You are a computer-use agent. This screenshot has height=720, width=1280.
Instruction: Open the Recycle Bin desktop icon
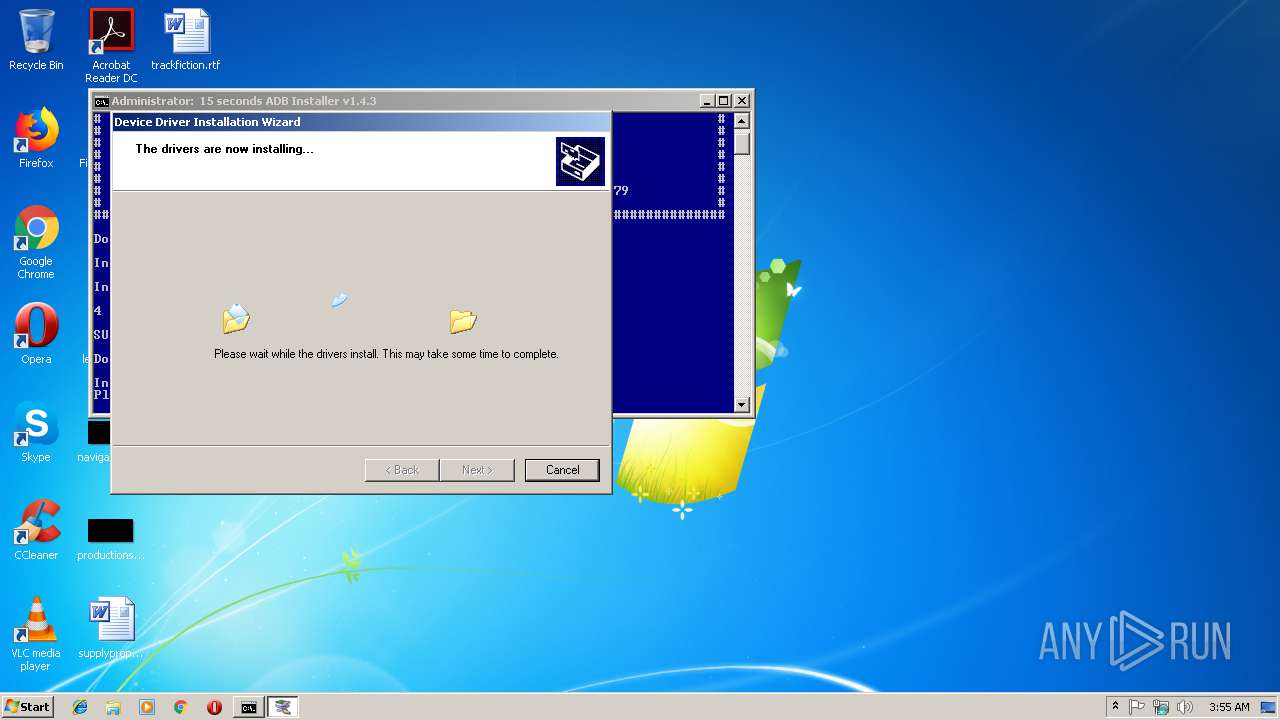click(x=36, y=40)
